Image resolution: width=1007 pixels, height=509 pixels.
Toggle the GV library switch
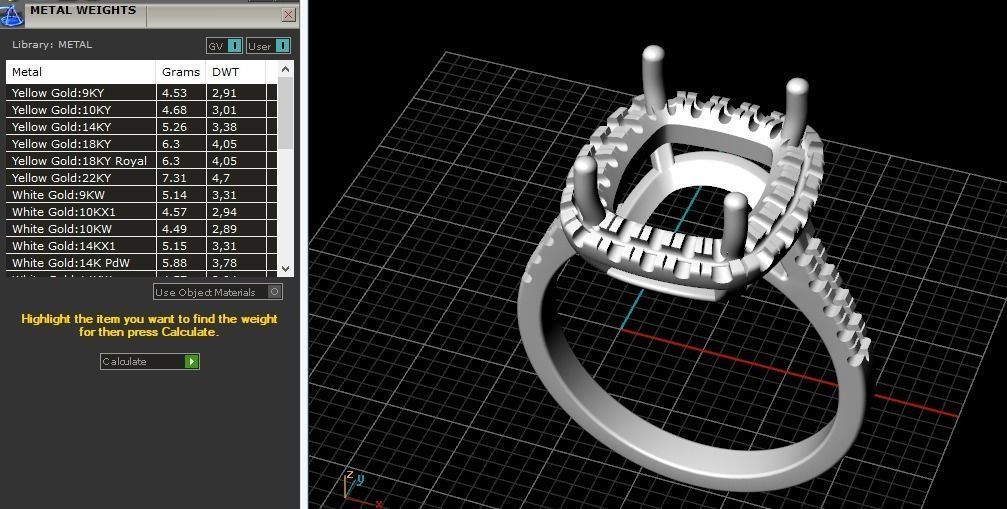[x=224, y=46]
